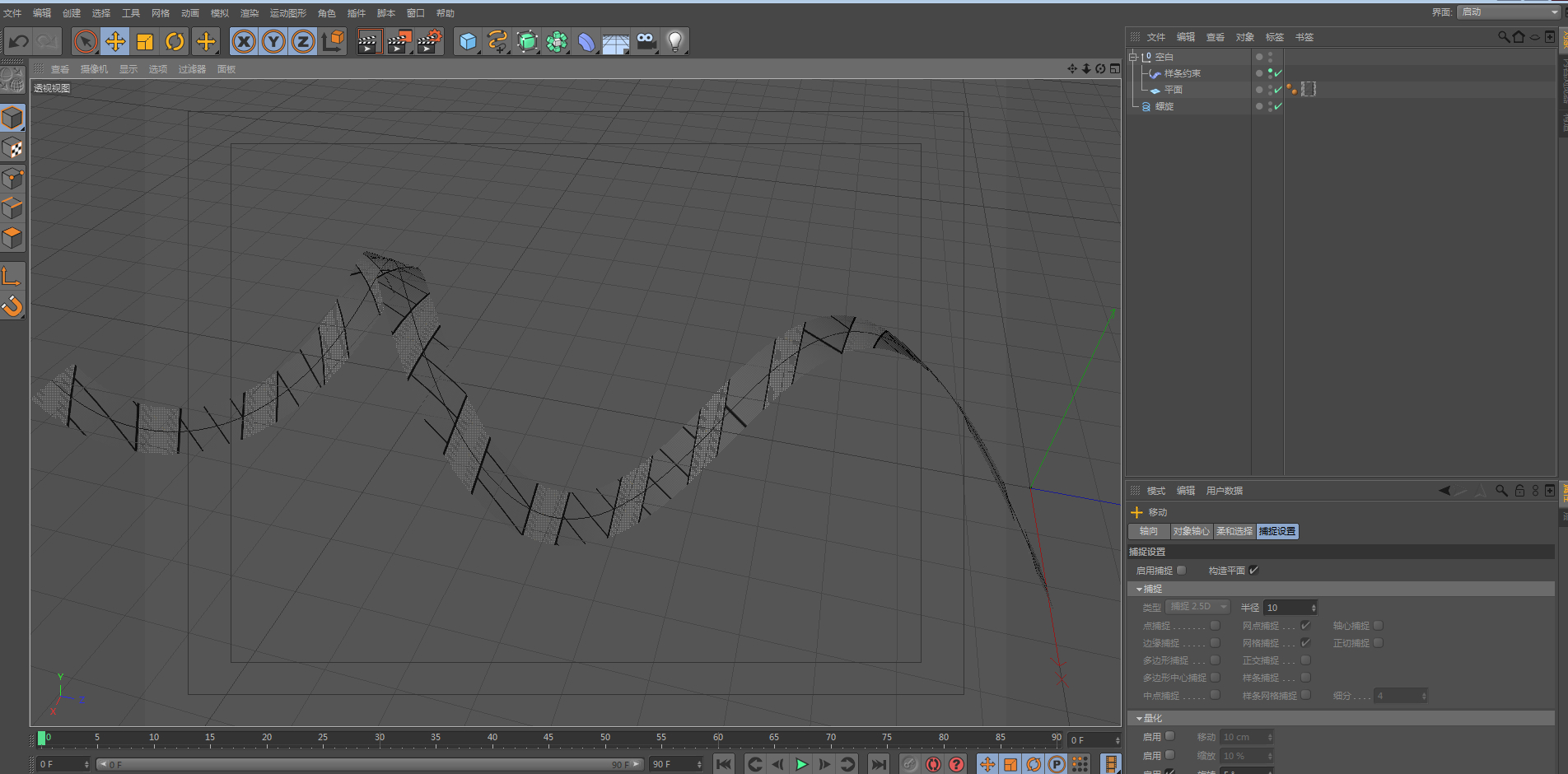Switch to the 柔和选择 tab

tap(1234, 532)
